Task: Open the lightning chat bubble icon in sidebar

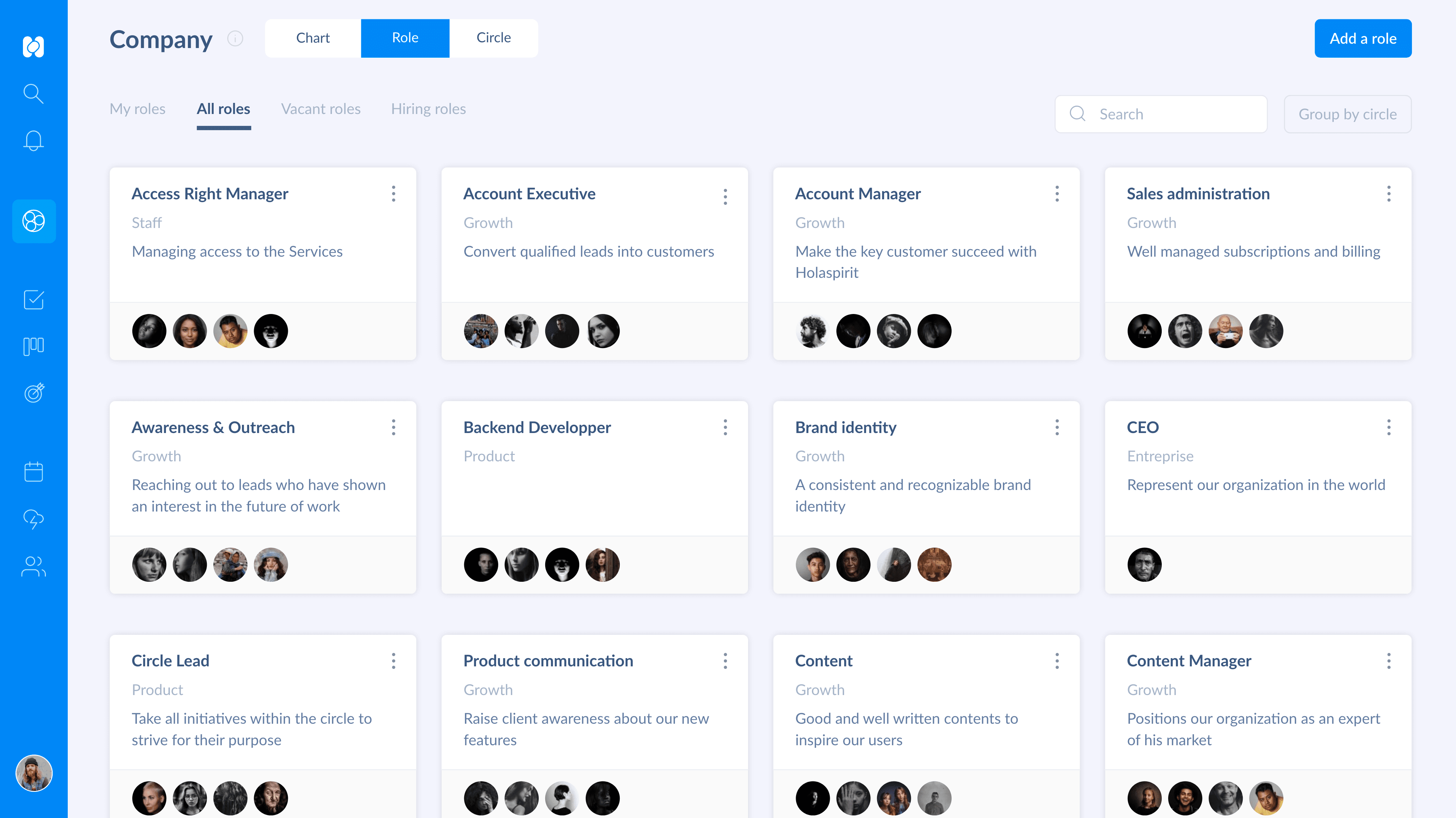Action: (33, 518)
